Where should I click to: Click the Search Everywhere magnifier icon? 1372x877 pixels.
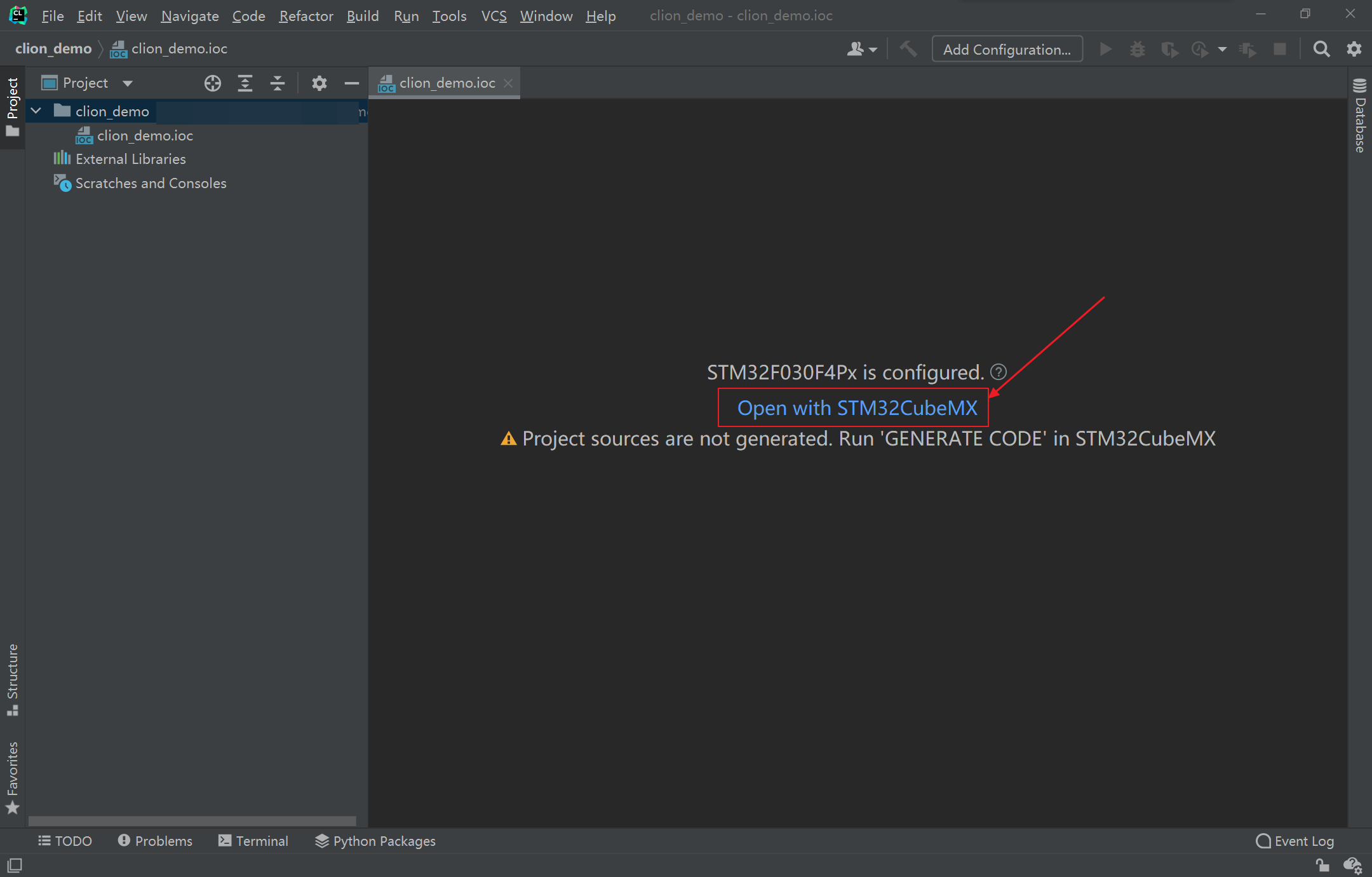click(x=1321, y=49)
